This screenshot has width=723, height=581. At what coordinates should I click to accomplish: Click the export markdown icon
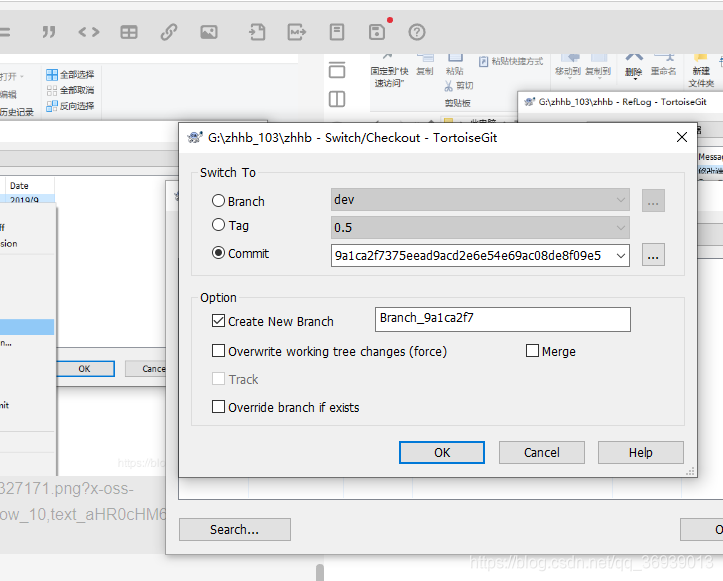coord(296,32)
